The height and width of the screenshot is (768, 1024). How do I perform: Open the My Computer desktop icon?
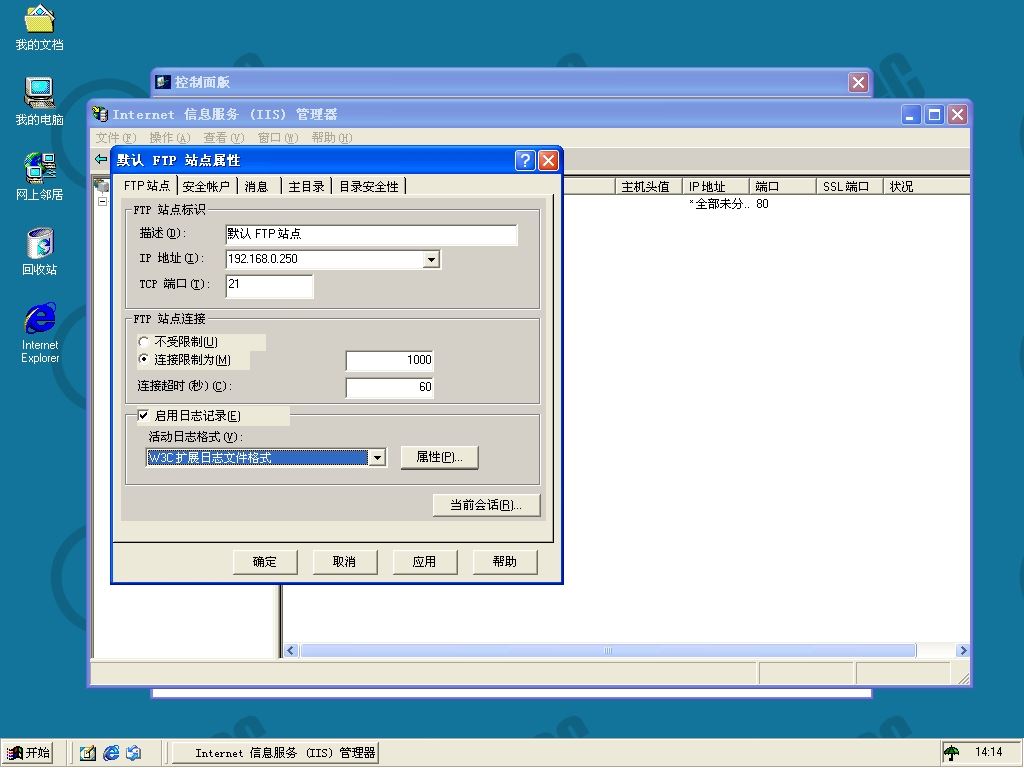39,102
